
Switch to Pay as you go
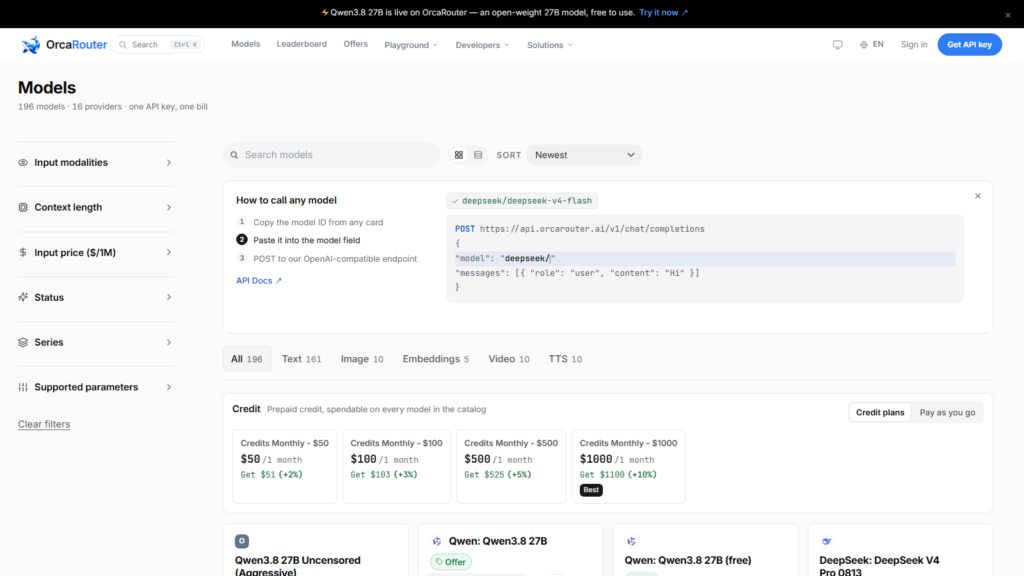947,413
